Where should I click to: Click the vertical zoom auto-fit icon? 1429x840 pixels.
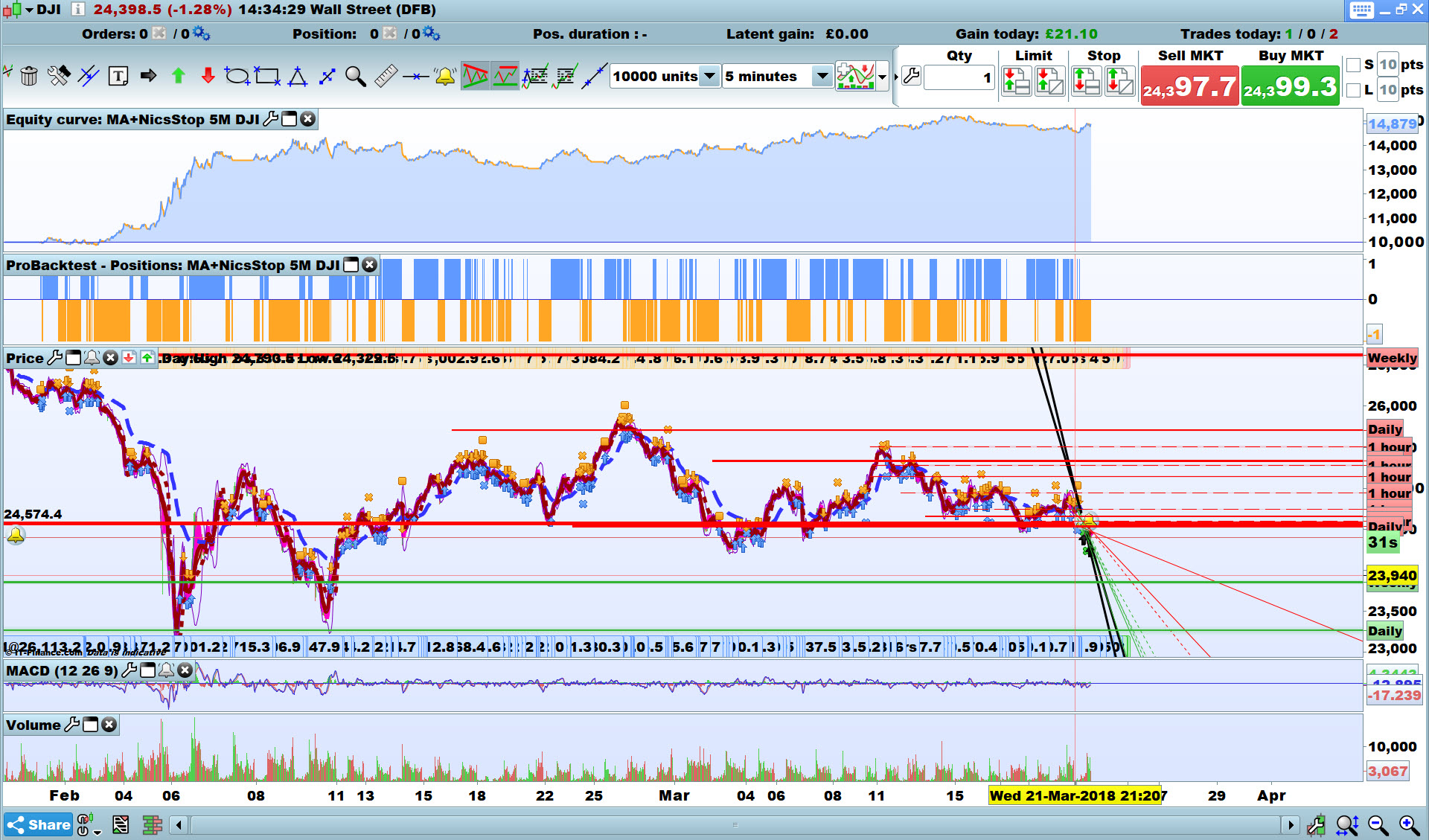pyautogui.click(x=1348, y=824)
